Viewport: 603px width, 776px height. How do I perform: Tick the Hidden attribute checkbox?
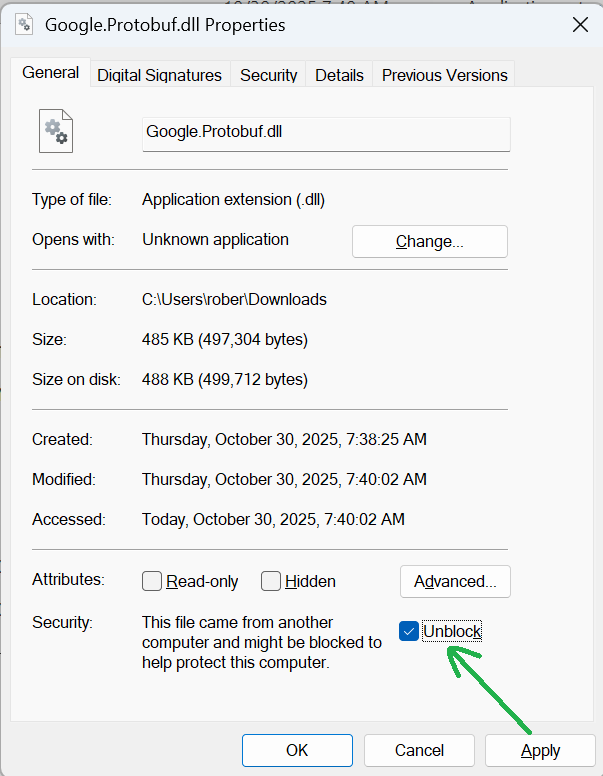coord(271,581)
